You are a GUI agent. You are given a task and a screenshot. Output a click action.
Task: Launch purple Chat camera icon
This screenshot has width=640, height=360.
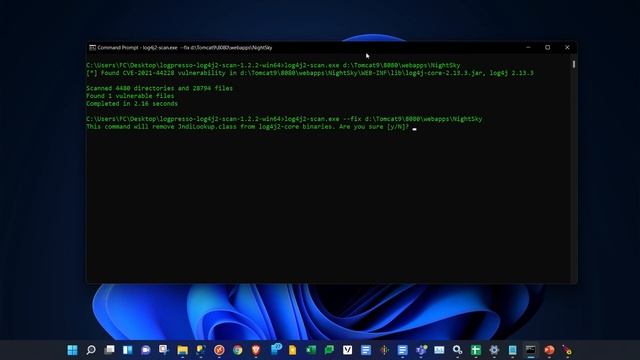pyautogui.click(x=146, y=350)
